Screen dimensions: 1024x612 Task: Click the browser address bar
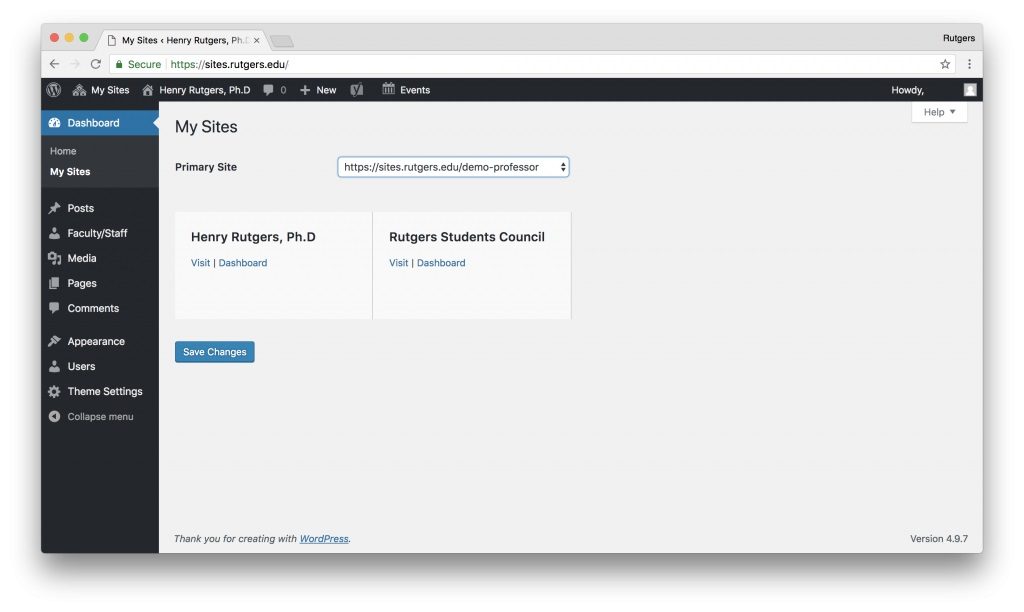coord(400,62)
